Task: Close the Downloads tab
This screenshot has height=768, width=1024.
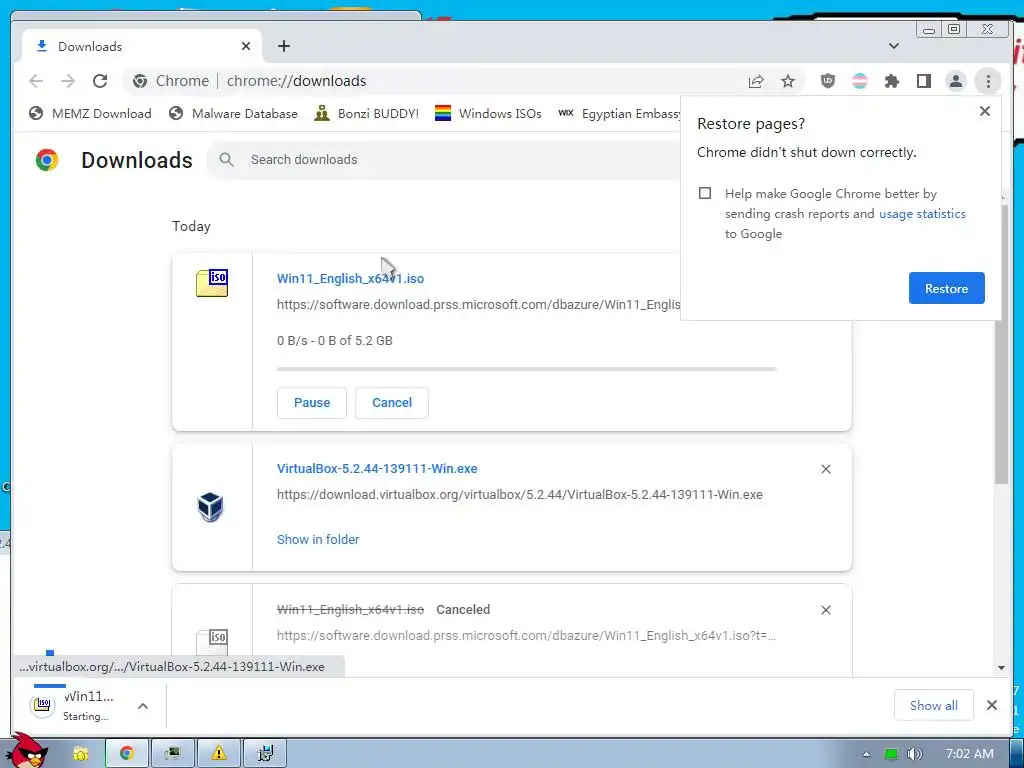Action: [x=246, y=46]
